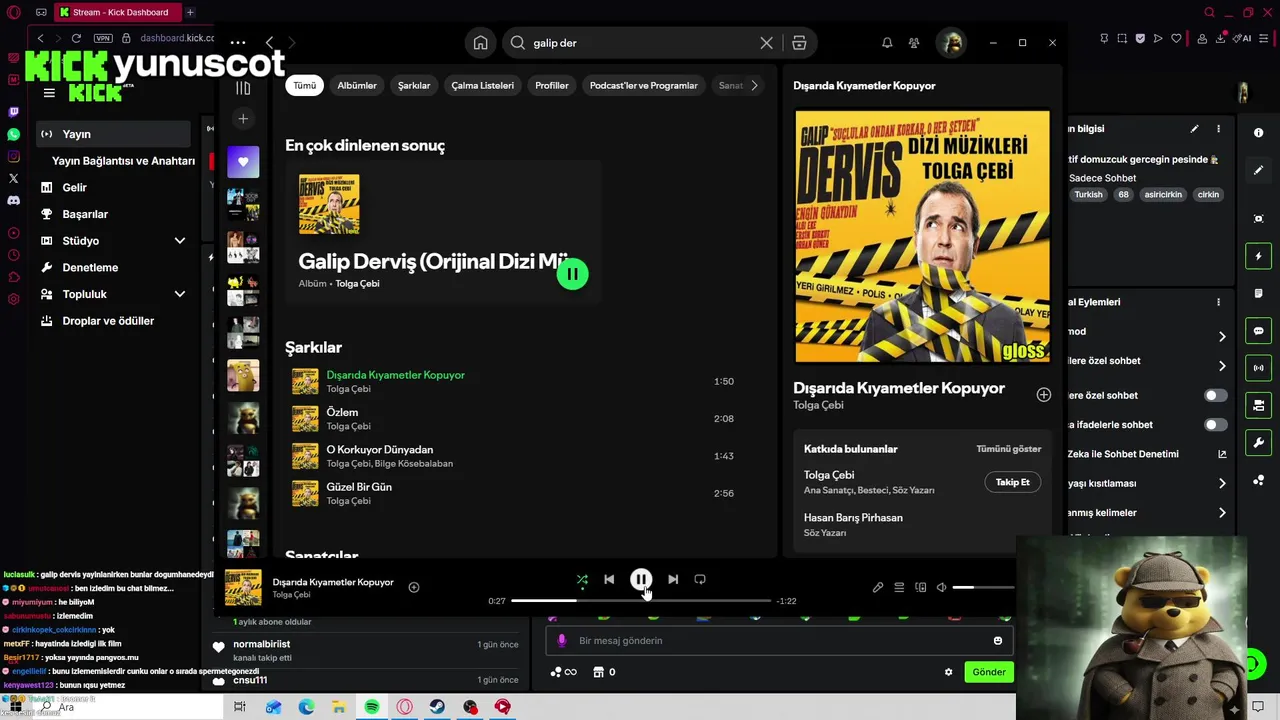Open chat settings gear icon
Image resolution: width=1280 pixels, height=720 pixels.
[949, 672]
